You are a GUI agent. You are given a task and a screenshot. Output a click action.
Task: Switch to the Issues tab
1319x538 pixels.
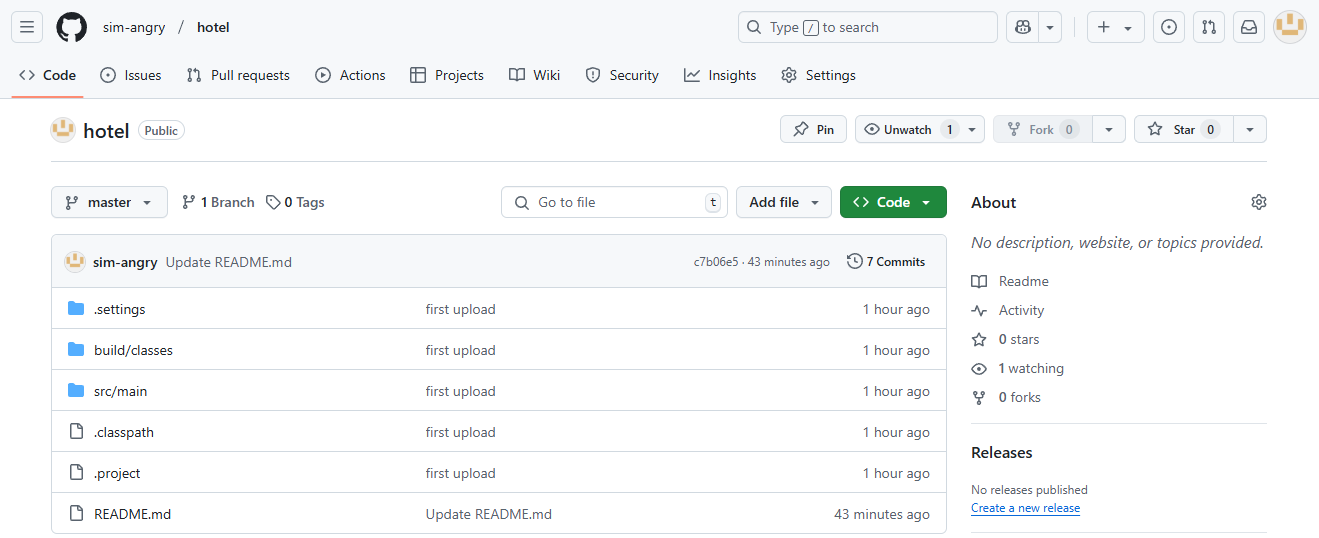pyautogui.click(x=131, y=75)
